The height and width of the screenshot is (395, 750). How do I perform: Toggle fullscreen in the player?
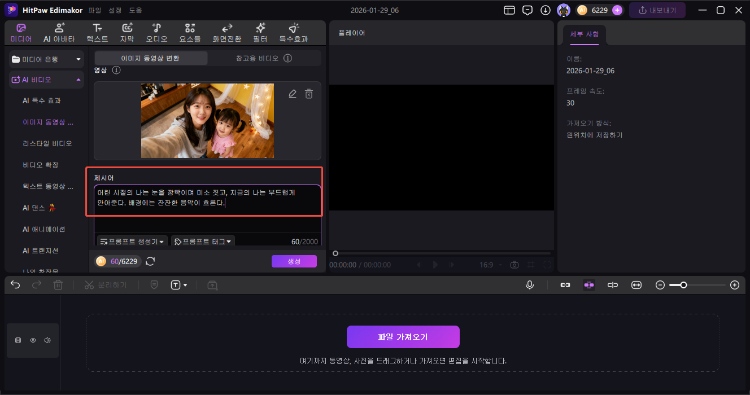coord(547,264)
